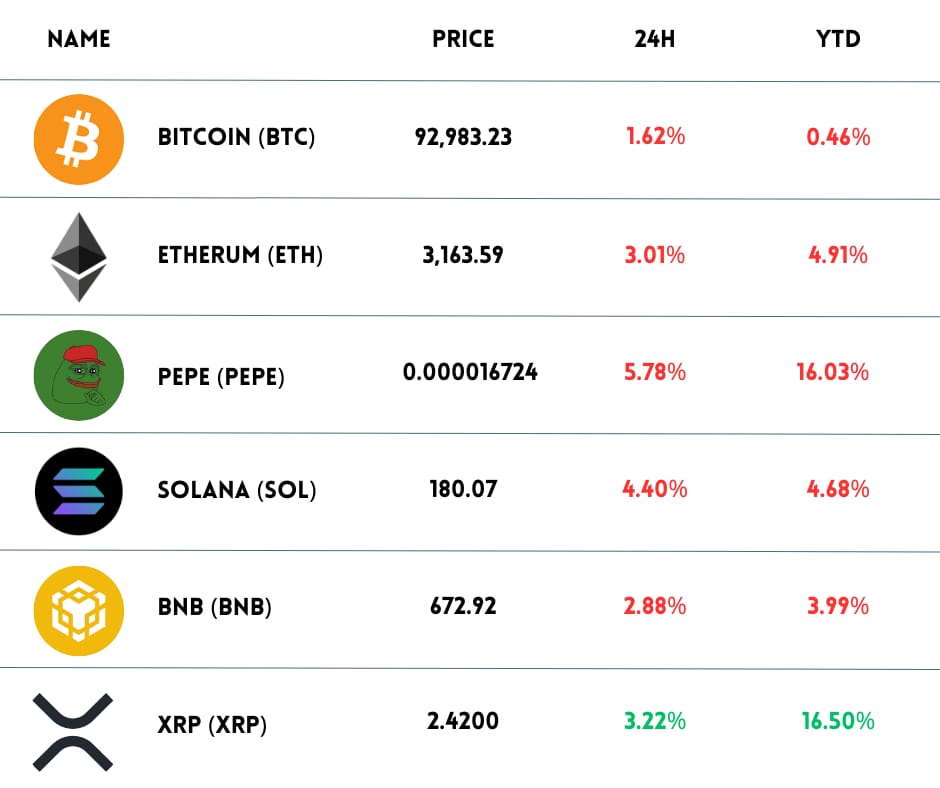
Task: Select the yellow BNB logo icon
Action: point(79,607)
